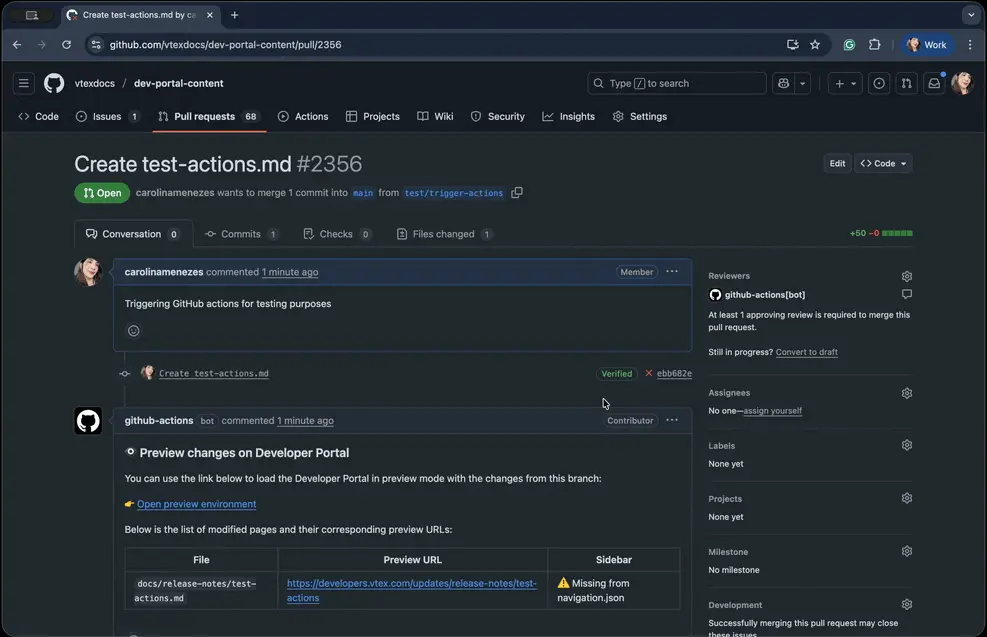Click github-actions comment timestamp link

coord(305,420)
